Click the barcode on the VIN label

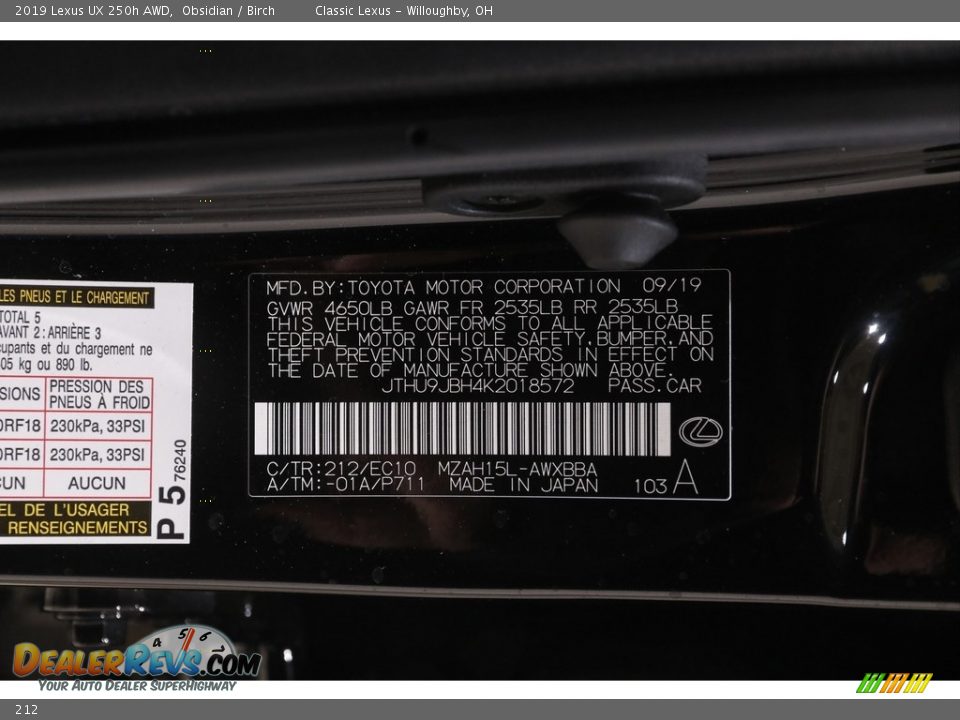tap(462, 429)
